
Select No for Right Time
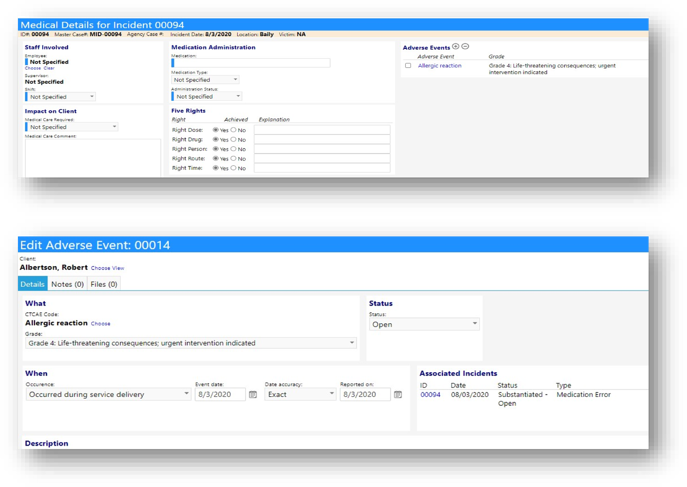[x=234, y=168]
